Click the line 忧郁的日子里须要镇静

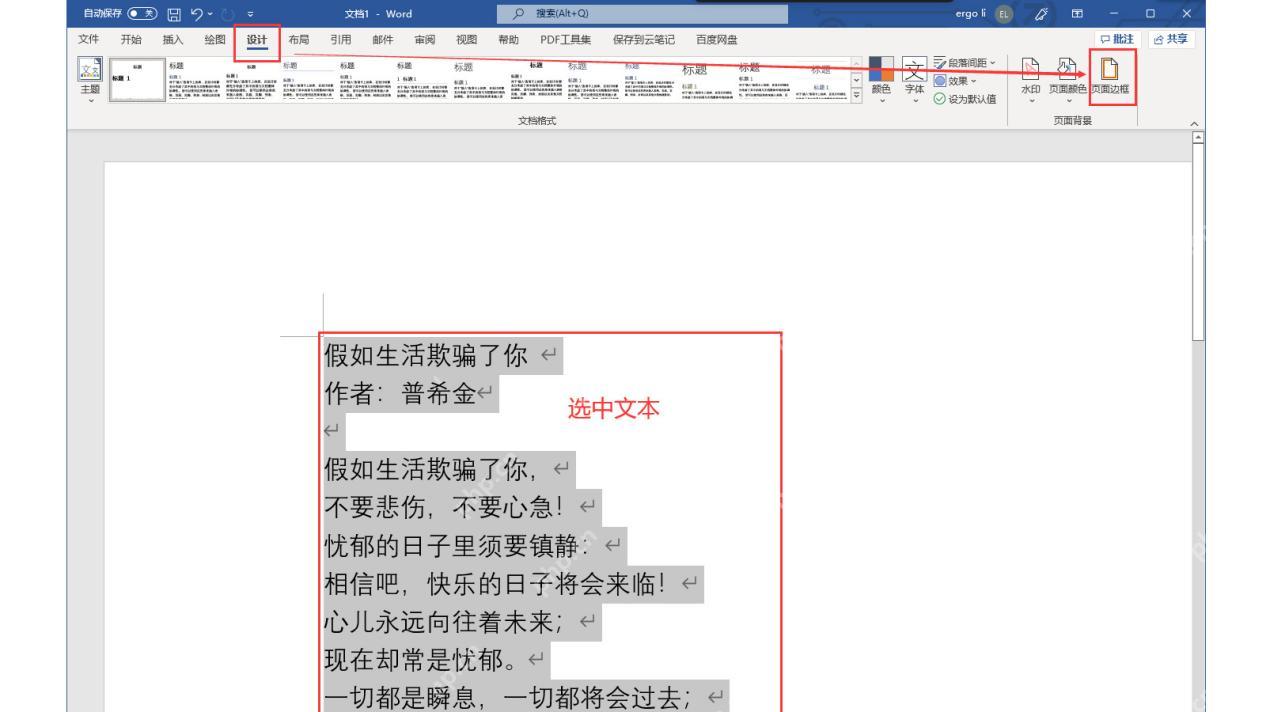click(x=459, y=547)
